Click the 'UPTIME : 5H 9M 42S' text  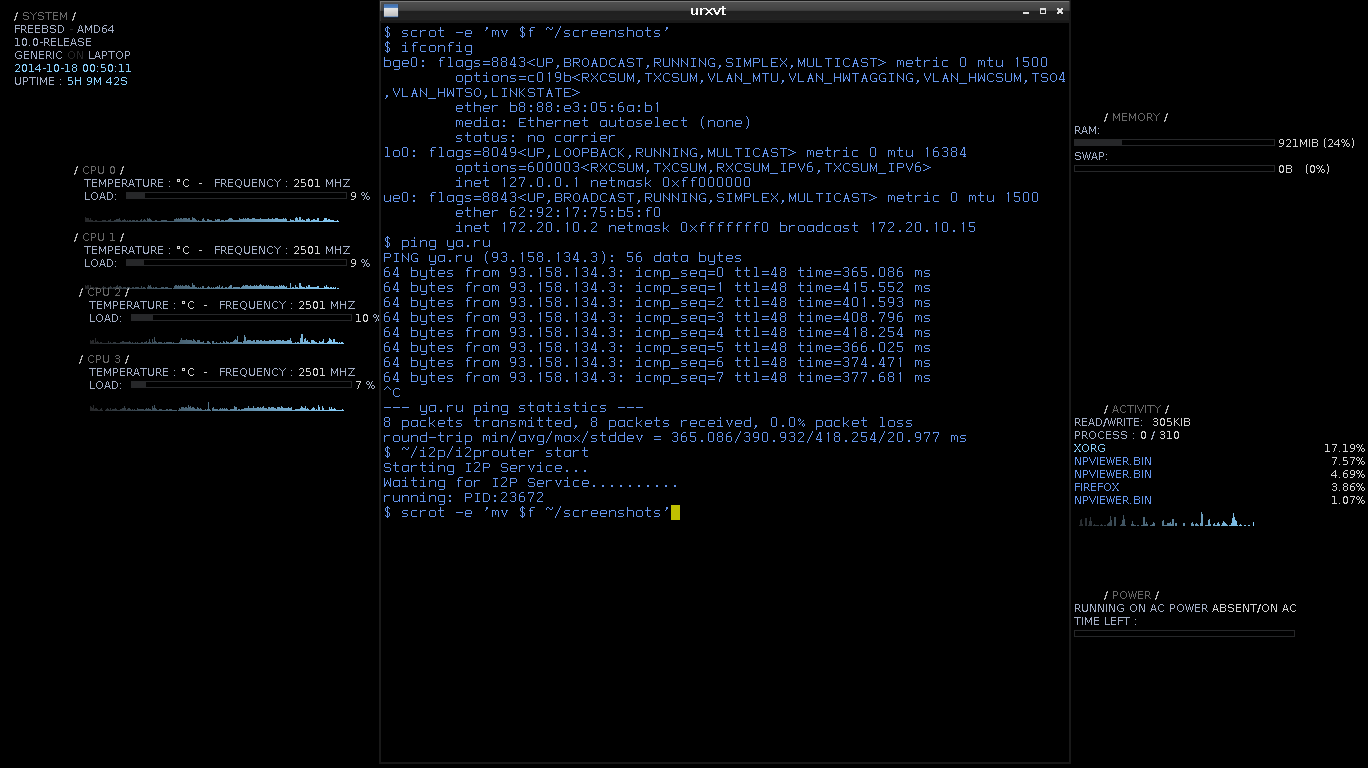point(71,82)
